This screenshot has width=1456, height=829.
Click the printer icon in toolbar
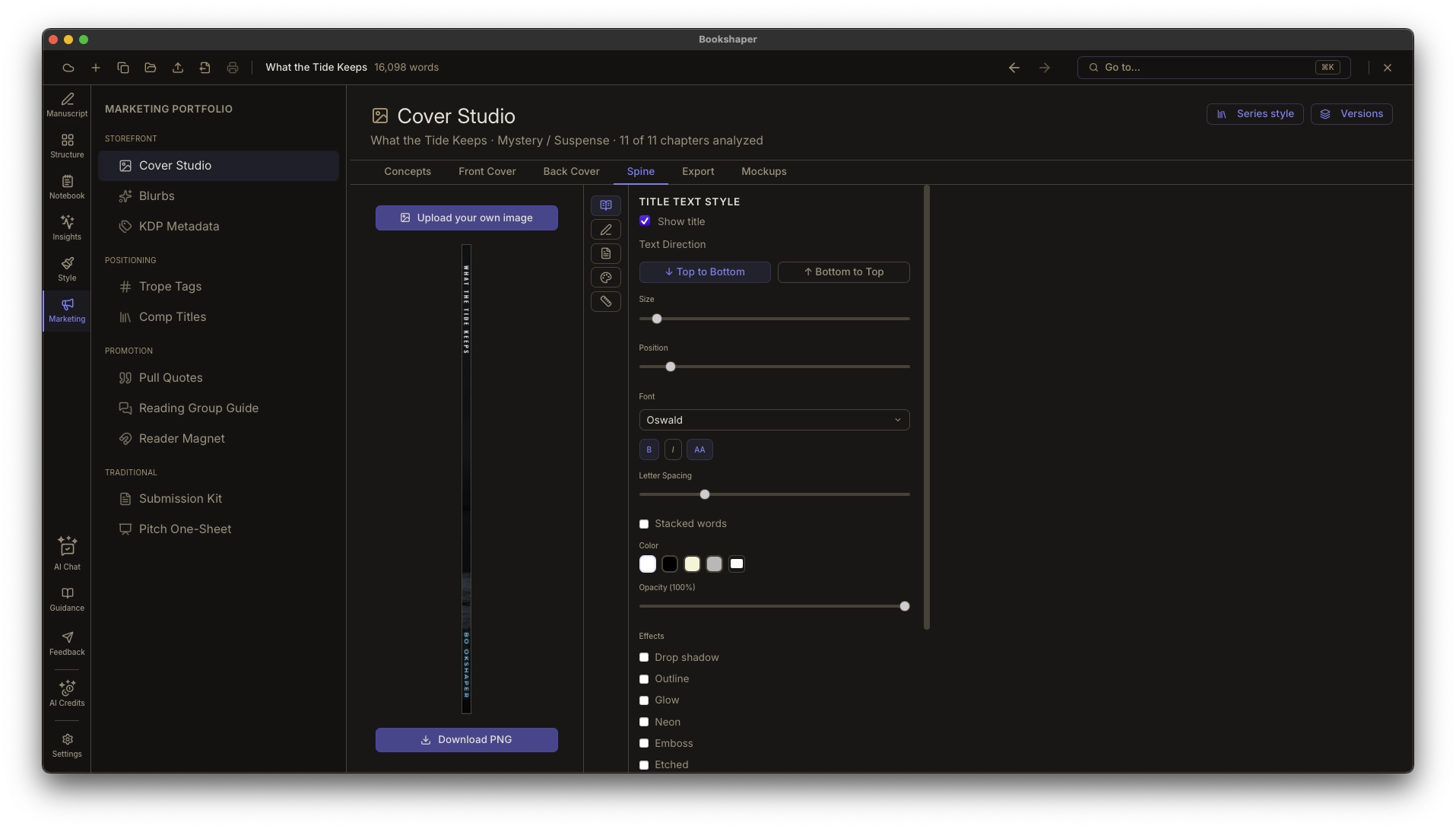point(233,68)
